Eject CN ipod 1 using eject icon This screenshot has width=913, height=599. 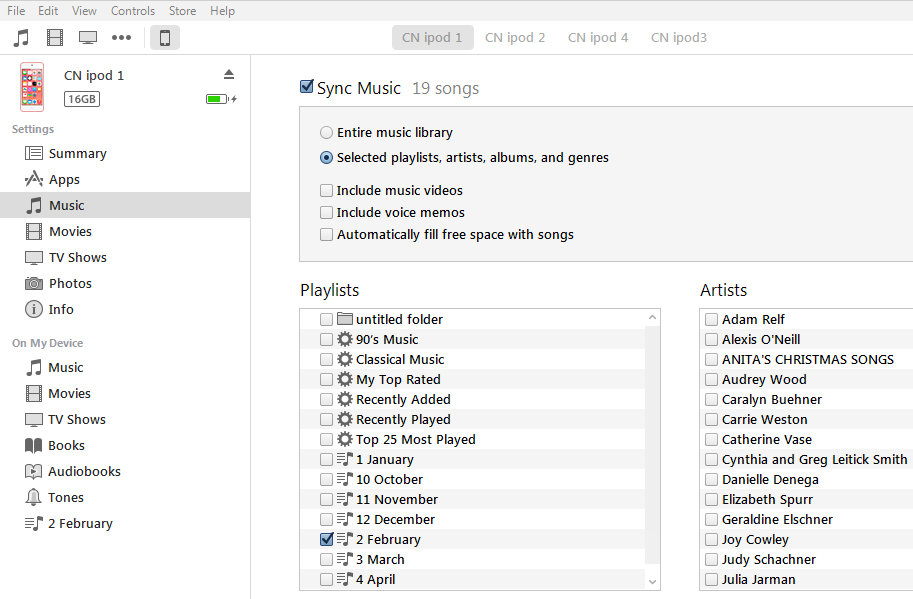tap(229, 75)
